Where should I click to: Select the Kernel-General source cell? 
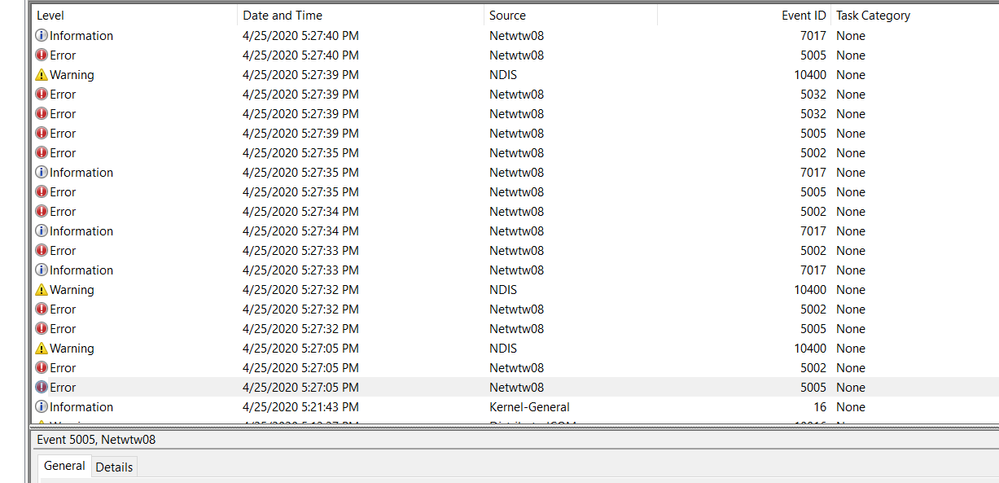(529, 407)
